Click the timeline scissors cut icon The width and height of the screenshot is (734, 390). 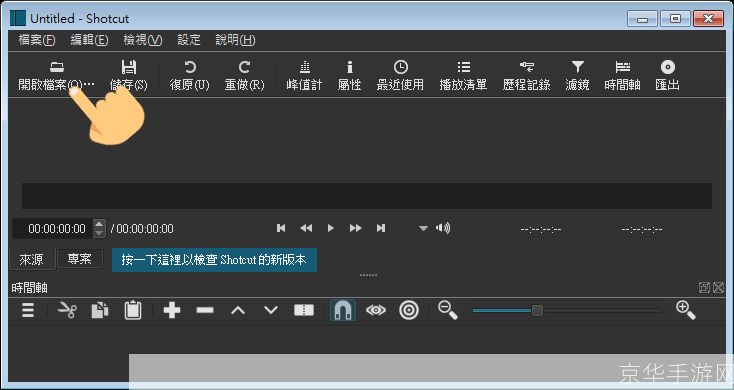67,310
